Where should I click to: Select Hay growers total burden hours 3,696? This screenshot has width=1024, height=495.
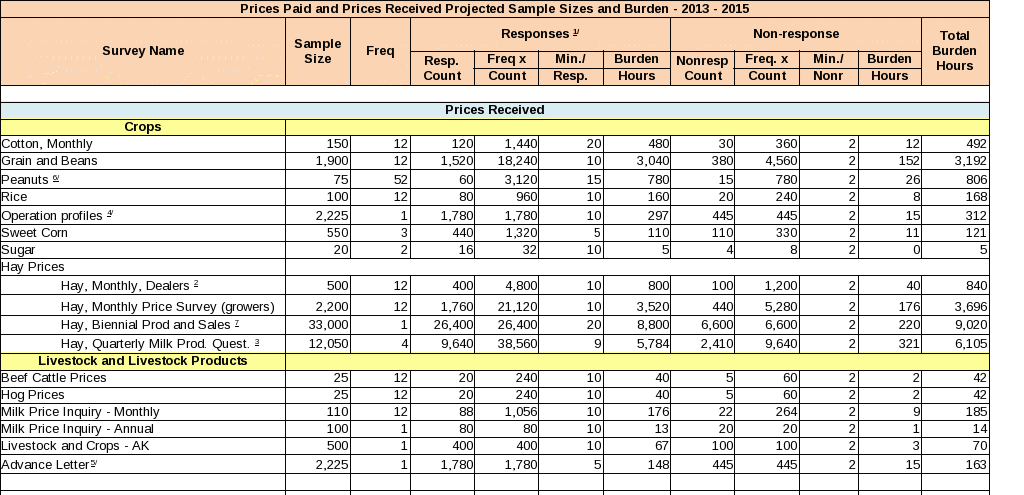(x=971, y=306)
